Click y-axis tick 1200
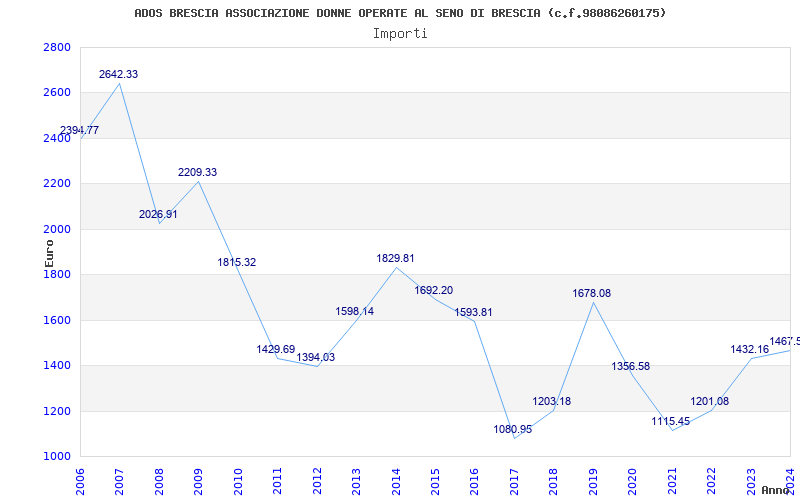This screenshot has width=800, height=500. pyautogui.click(x=58, y=411)
